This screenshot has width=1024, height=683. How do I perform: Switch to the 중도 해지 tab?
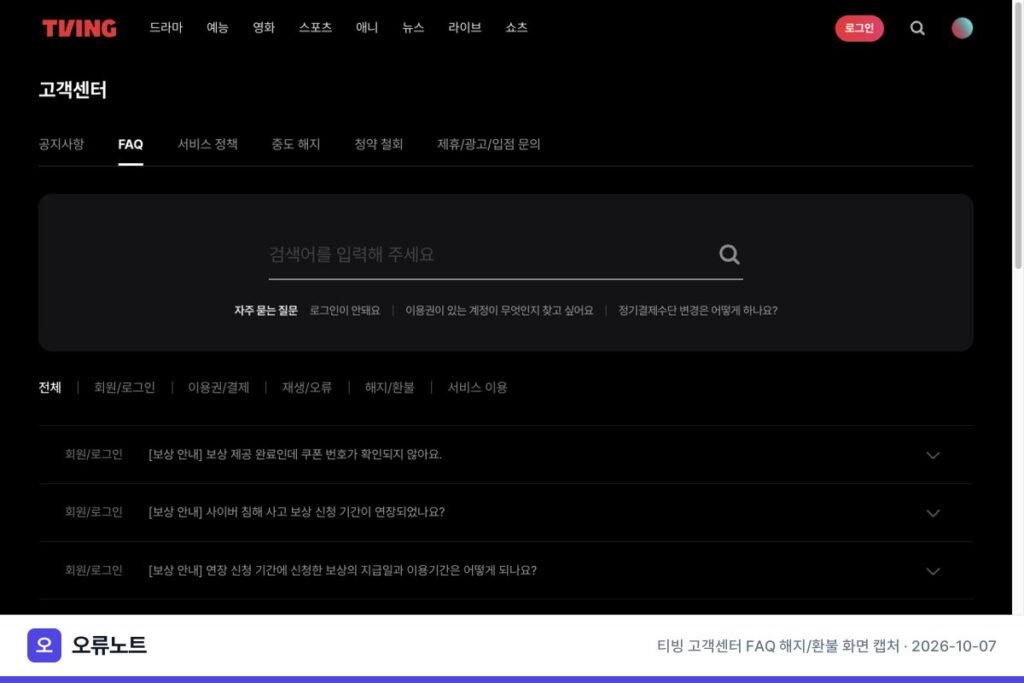coord(296,144)
